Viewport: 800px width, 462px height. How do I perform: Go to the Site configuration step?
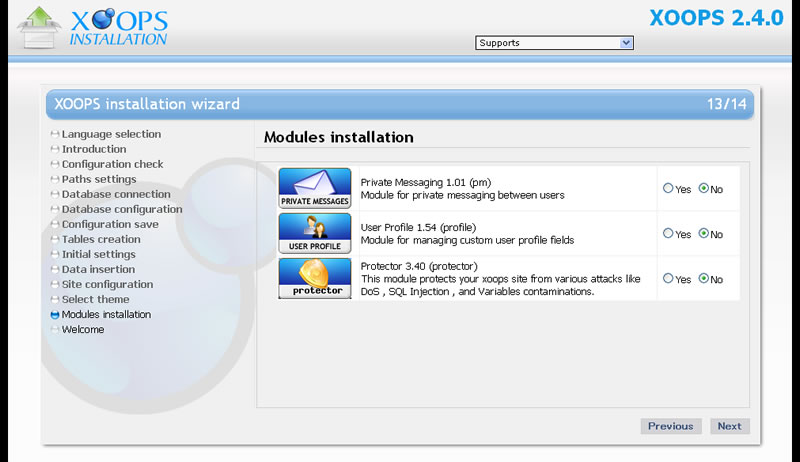(x=107, y=285)
